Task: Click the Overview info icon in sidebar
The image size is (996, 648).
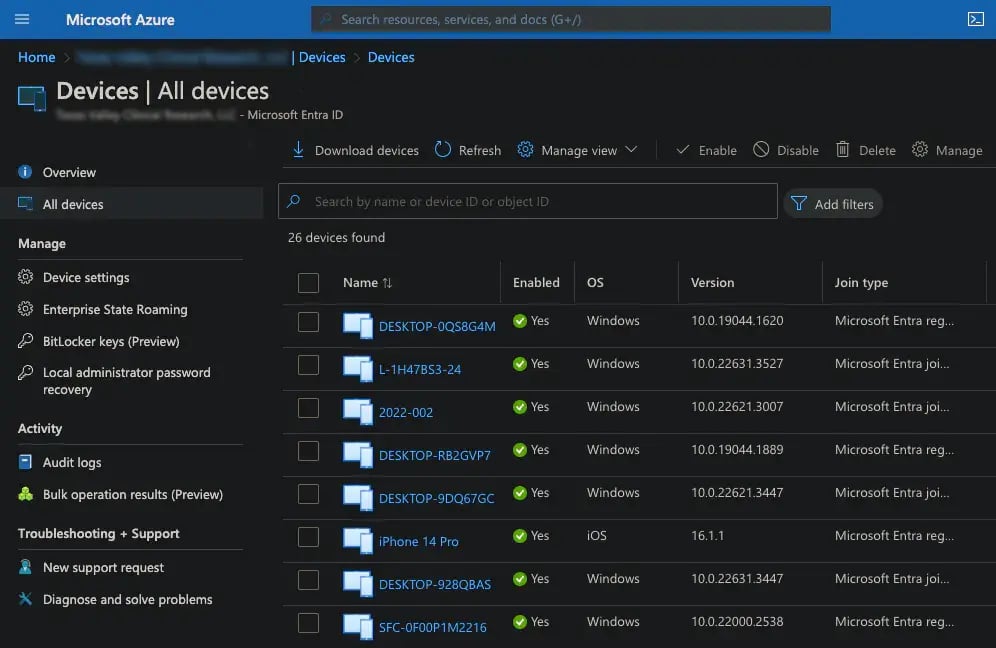Action: point(25,172)
